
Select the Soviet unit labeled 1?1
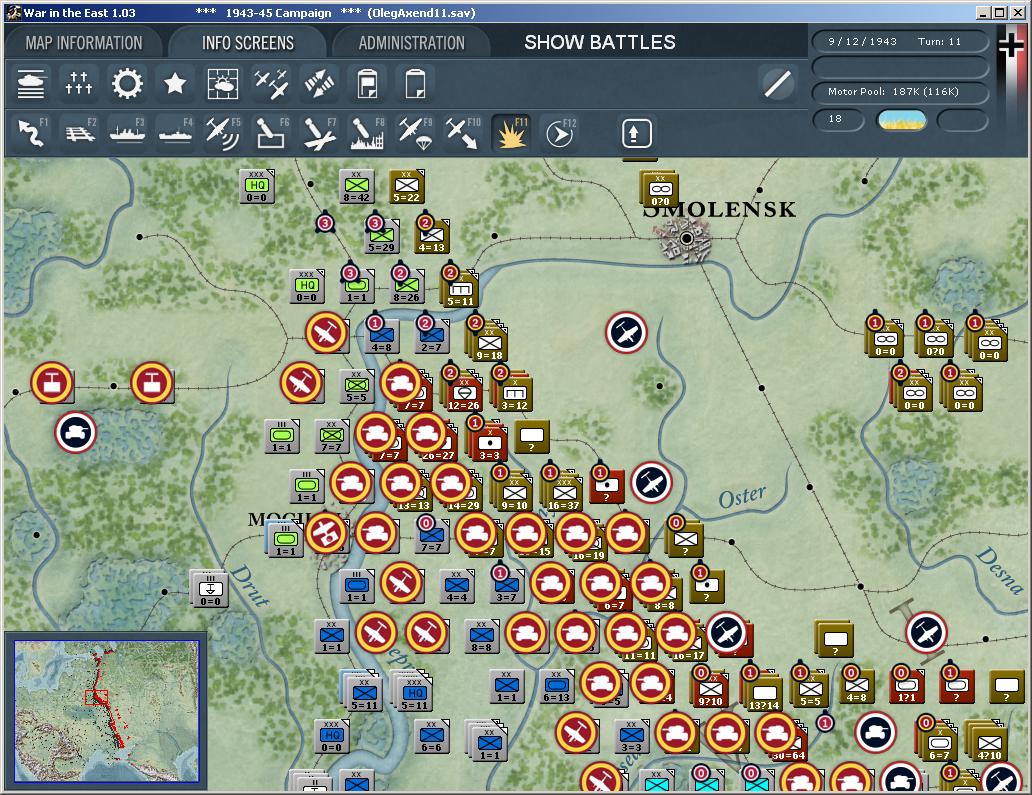906,686
